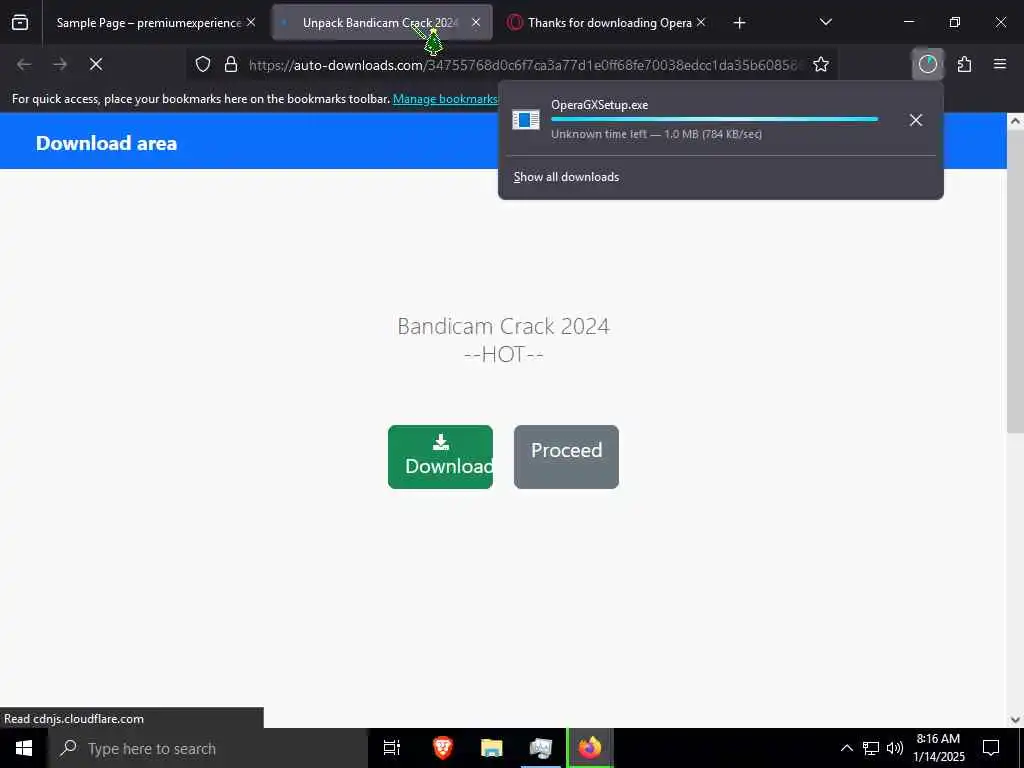The image size is (1024, 768).
Task: Click Bandicam Crack 2024 heading text
Action: tap(504, 326)
